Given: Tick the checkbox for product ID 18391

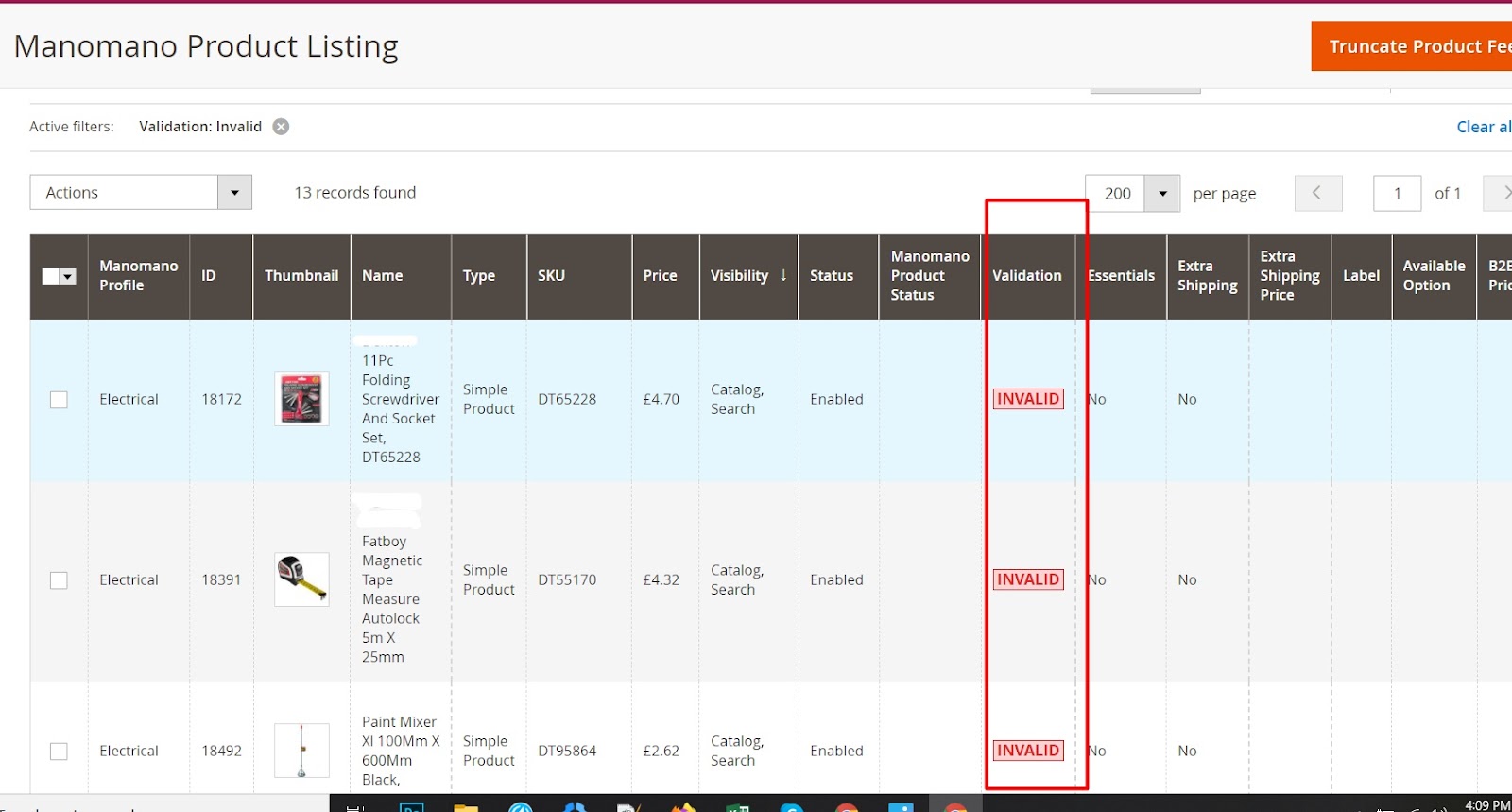Looking at the screenshot, I should click(x=59, y=580).
